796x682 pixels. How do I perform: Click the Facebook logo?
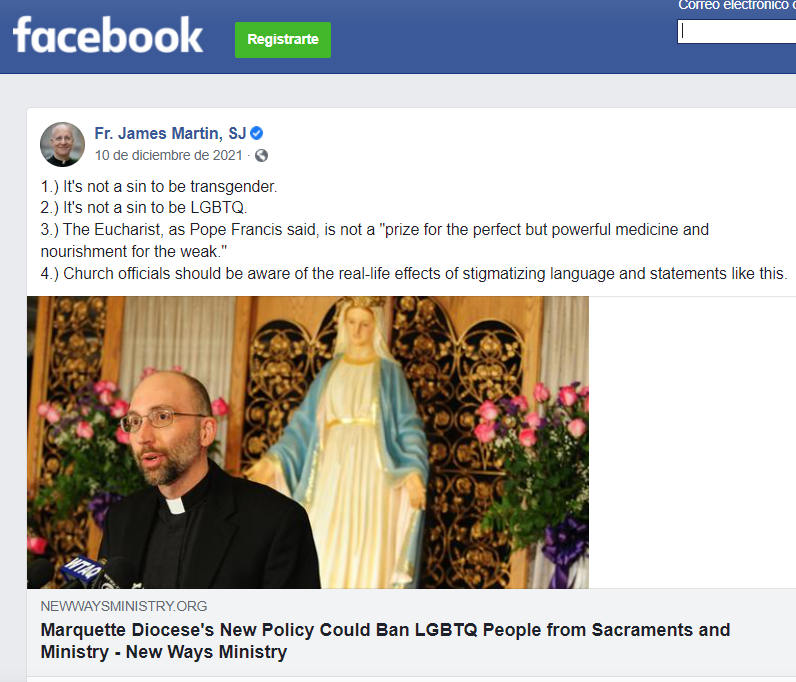[108, 36]
